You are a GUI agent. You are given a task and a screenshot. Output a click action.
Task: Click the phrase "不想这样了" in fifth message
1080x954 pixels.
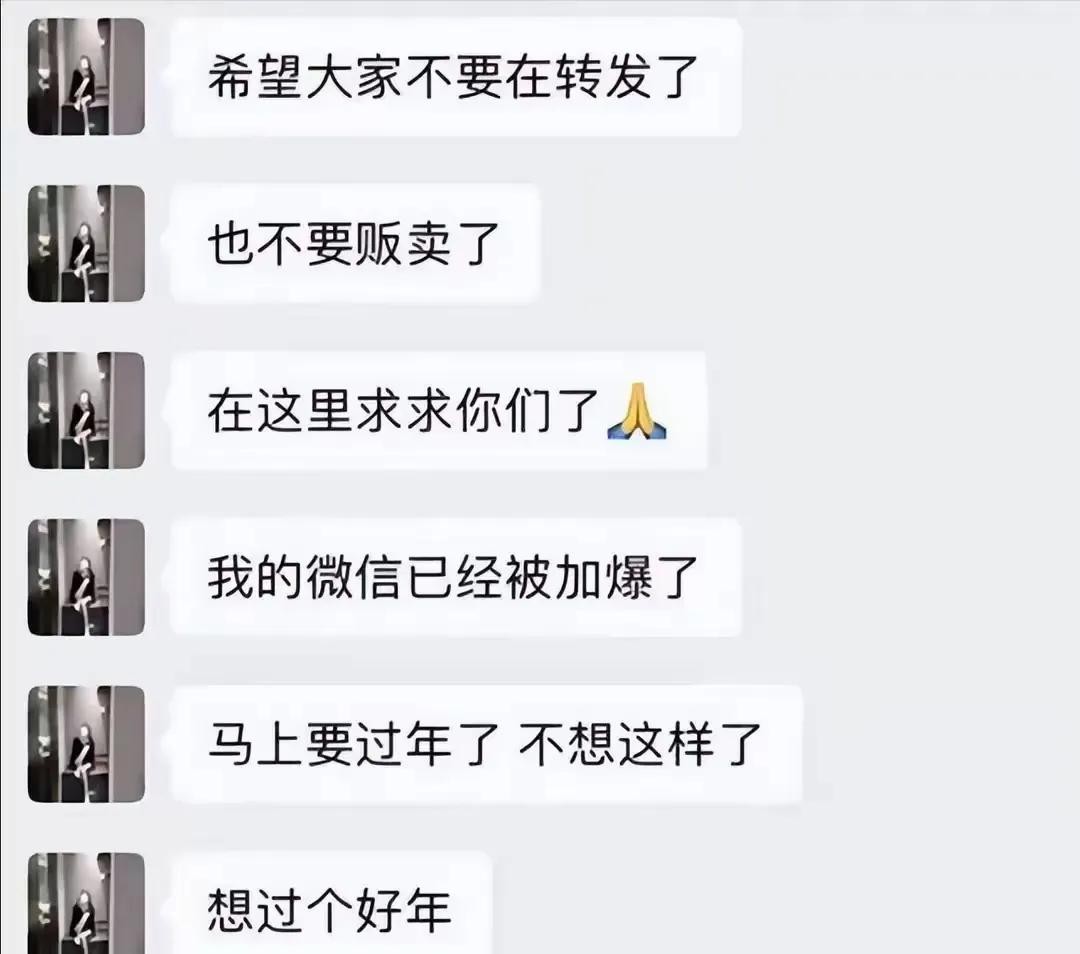(640, 745)
